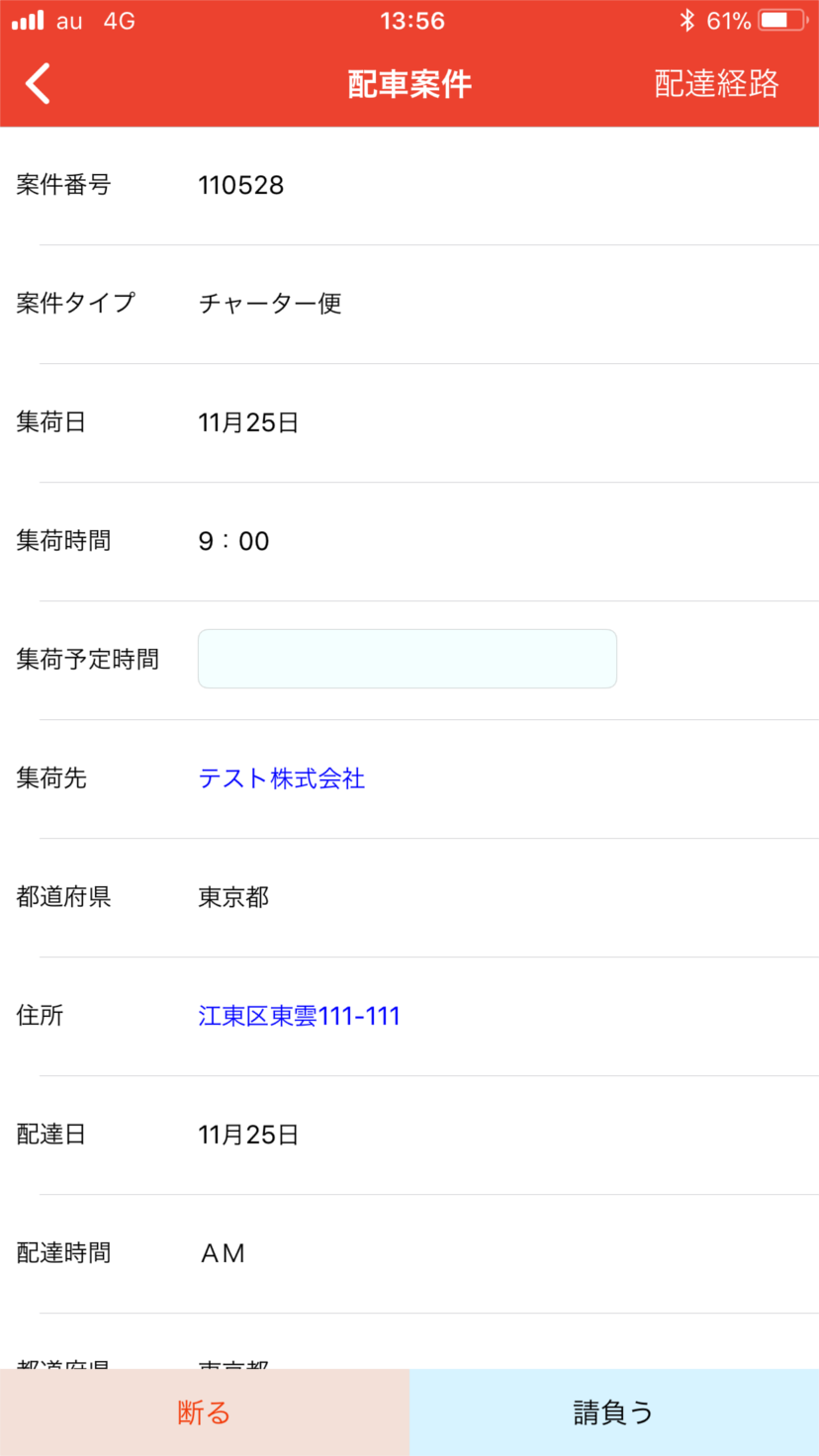Tap the Bluetooth status icon
This screenshot has width=819, height=1456.
(x=687, y=21)
